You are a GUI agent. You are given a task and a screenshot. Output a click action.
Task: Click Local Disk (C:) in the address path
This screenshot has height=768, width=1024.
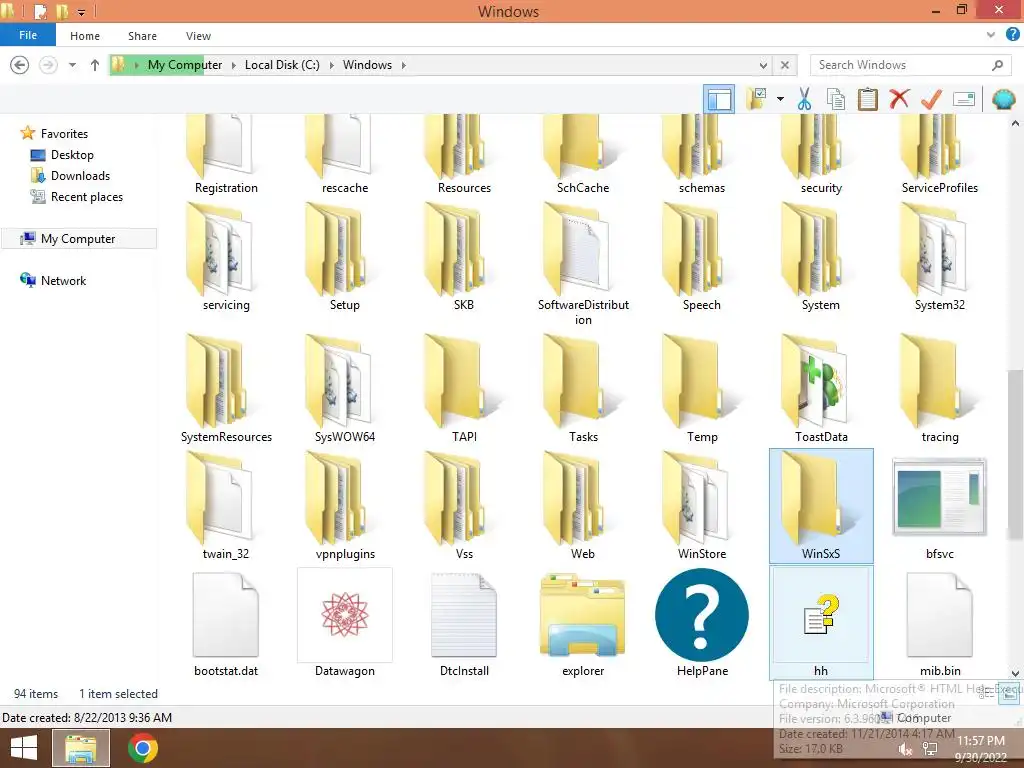click(x=282, y=65)
